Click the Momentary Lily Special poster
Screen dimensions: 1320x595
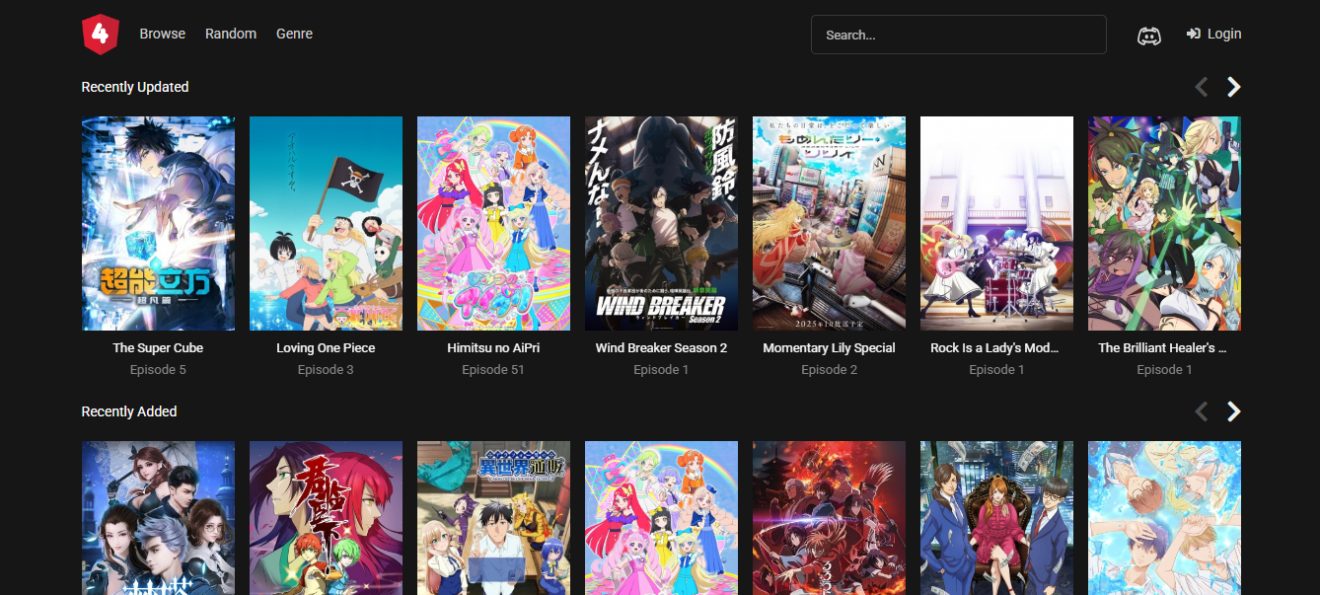point(828,222)
